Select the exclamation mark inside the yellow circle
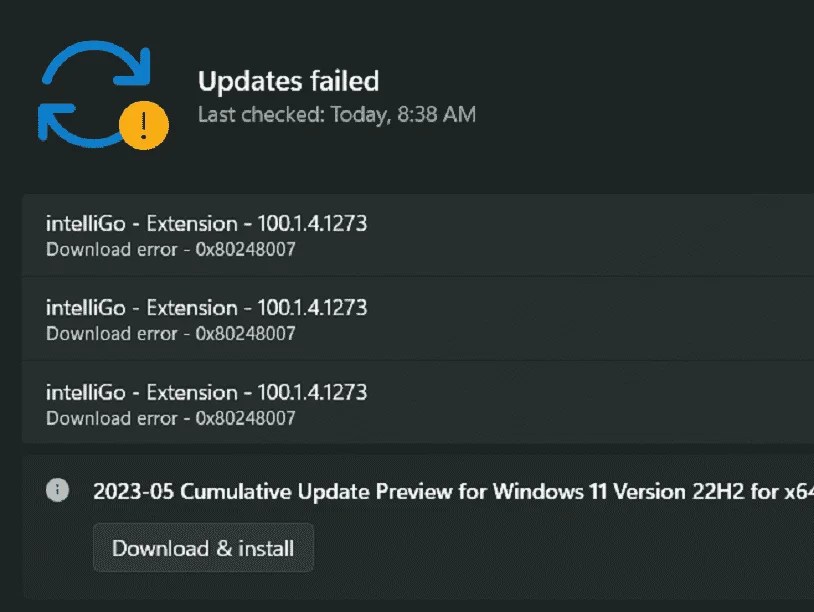This screenshot has height=612, width=814. pos(141,122)
